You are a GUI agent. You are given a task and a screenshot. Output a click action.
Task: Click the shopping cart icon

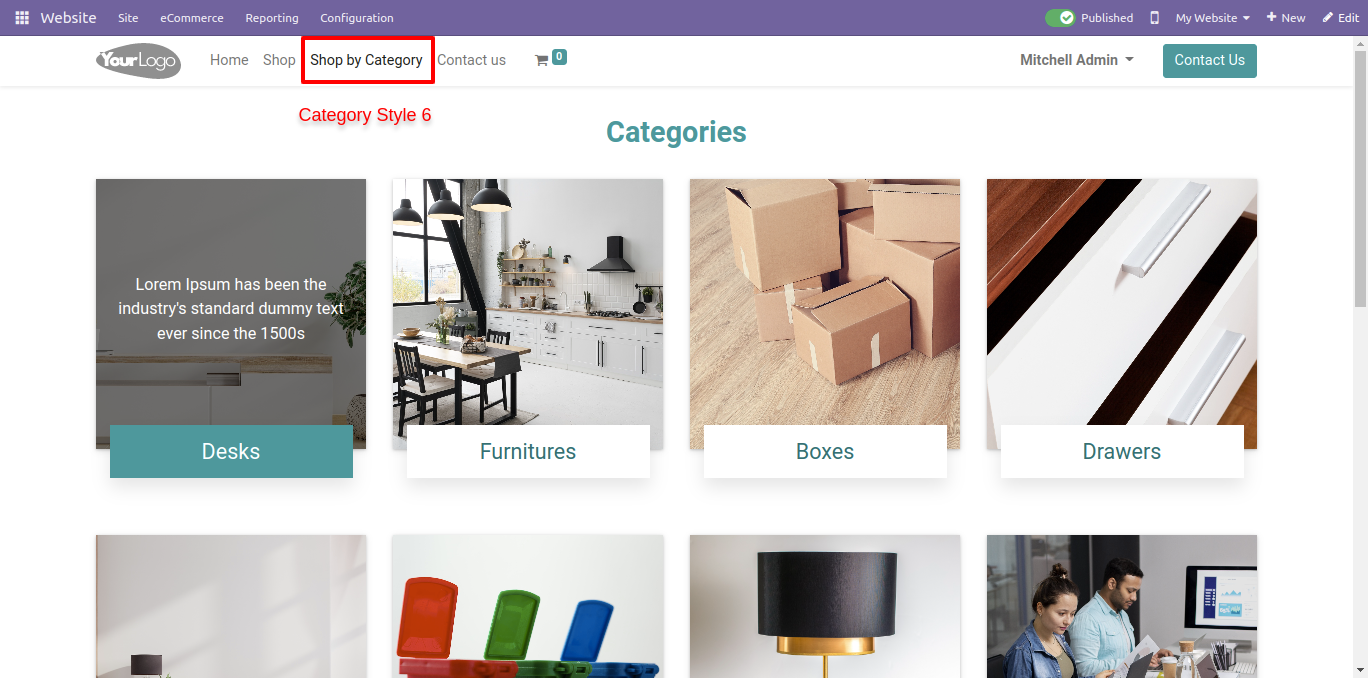tap(541, 61)
